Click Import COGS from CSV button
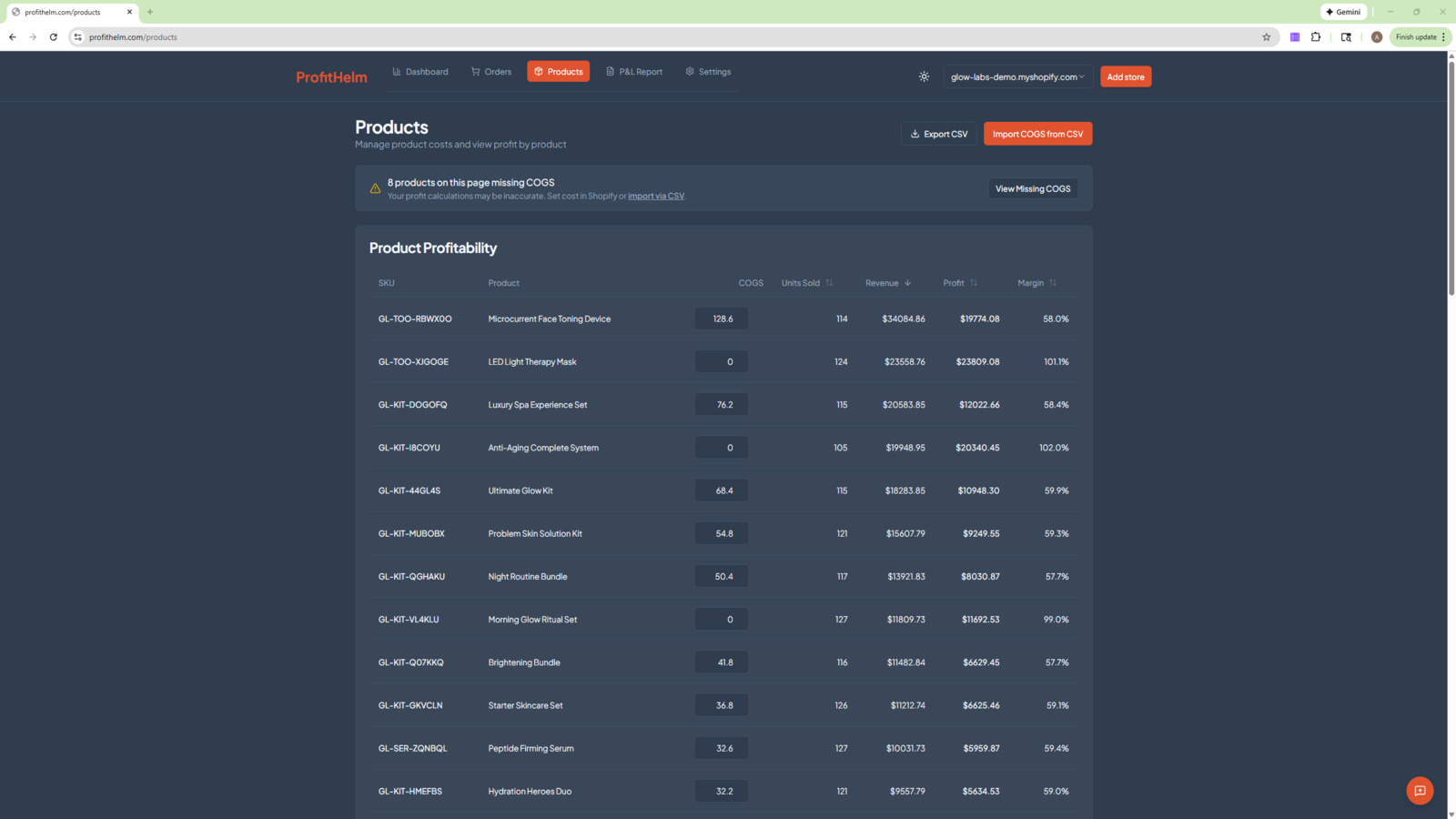 [1038, 134]
